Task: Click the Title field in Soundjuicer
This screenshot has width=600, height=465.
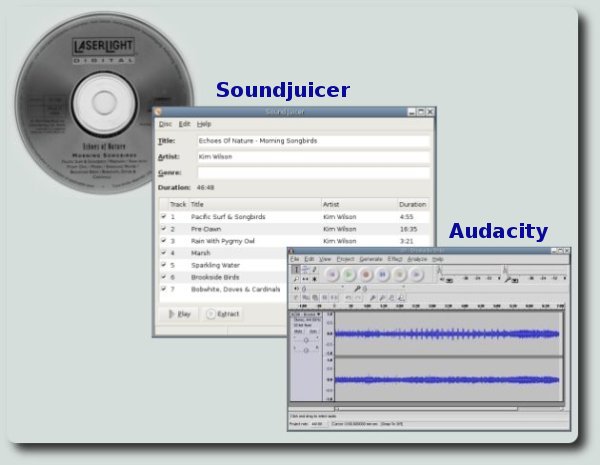Action: (313, 141)
